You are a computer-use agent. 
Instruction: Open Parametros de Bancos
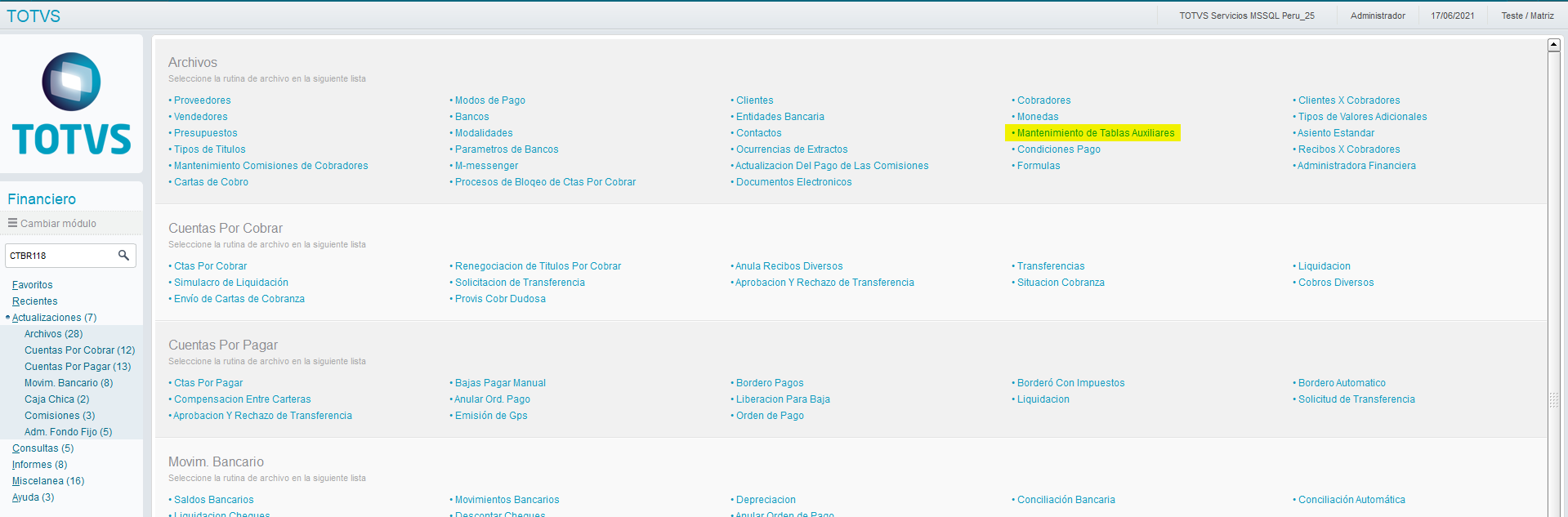tap(507, 149)
